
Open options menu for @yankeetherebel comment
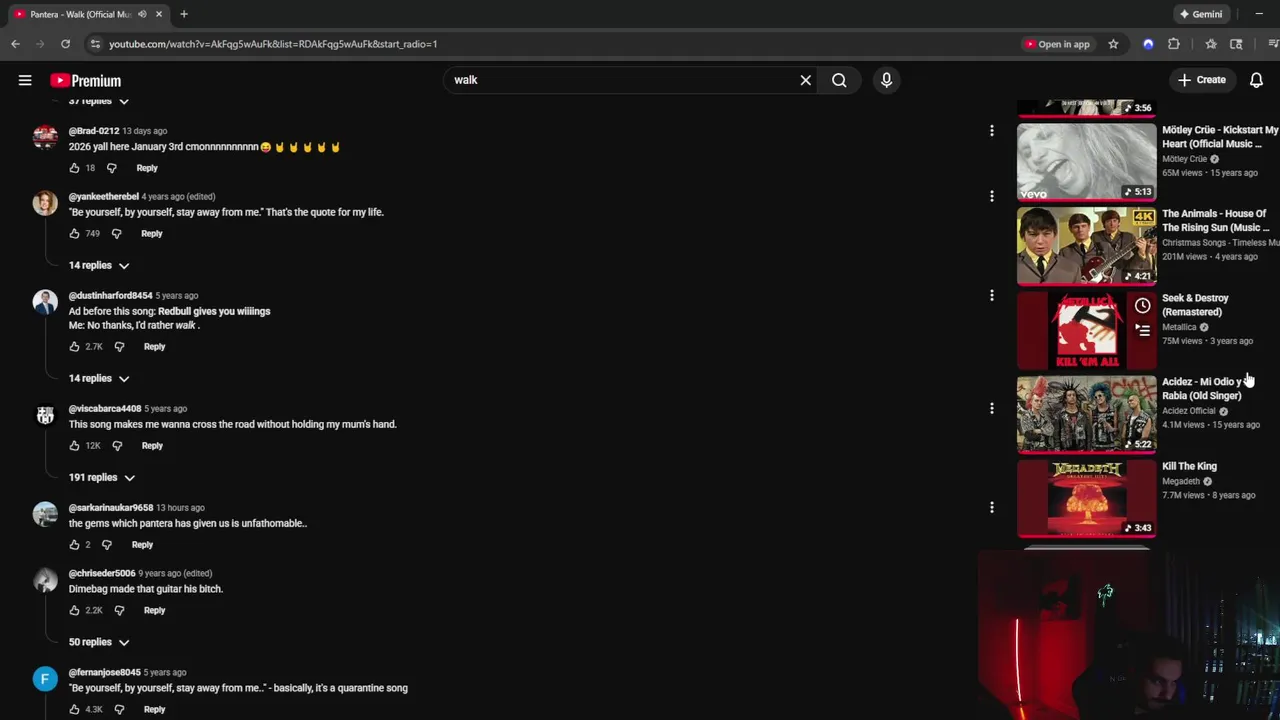991,196
